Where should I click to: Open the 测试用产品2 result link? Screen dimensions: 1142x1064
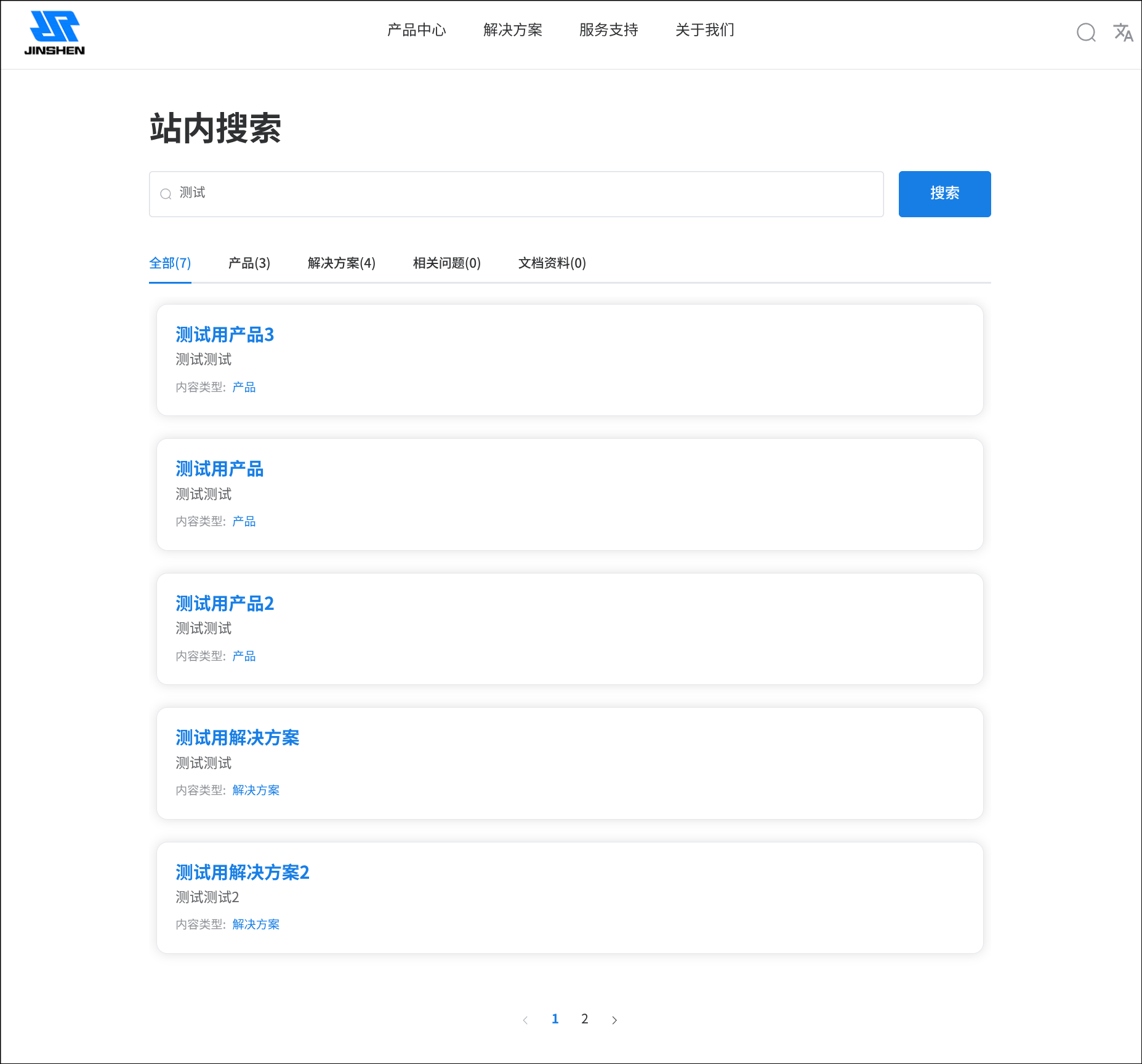pos(225,604)
